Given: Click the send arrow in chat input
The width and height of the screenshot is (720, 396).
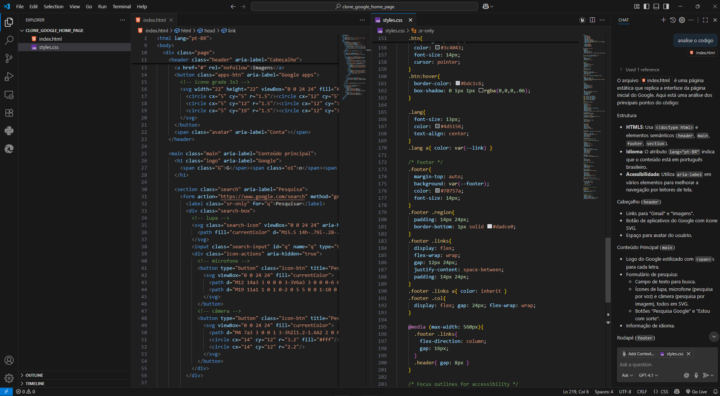Looking at the screenshot, I should pyautogui.click(x=706, y=375).
